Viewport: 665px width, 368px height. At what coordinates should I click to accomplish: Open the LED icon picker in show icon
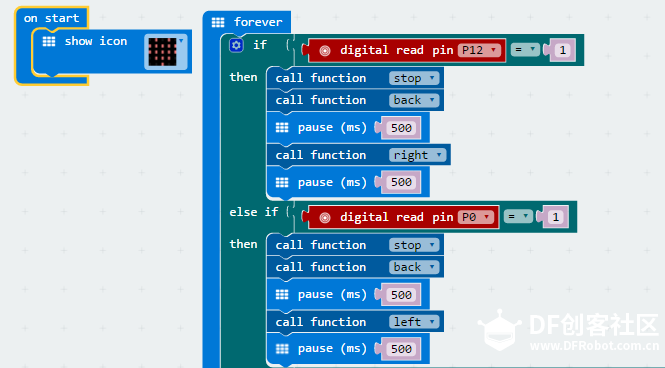166,52
